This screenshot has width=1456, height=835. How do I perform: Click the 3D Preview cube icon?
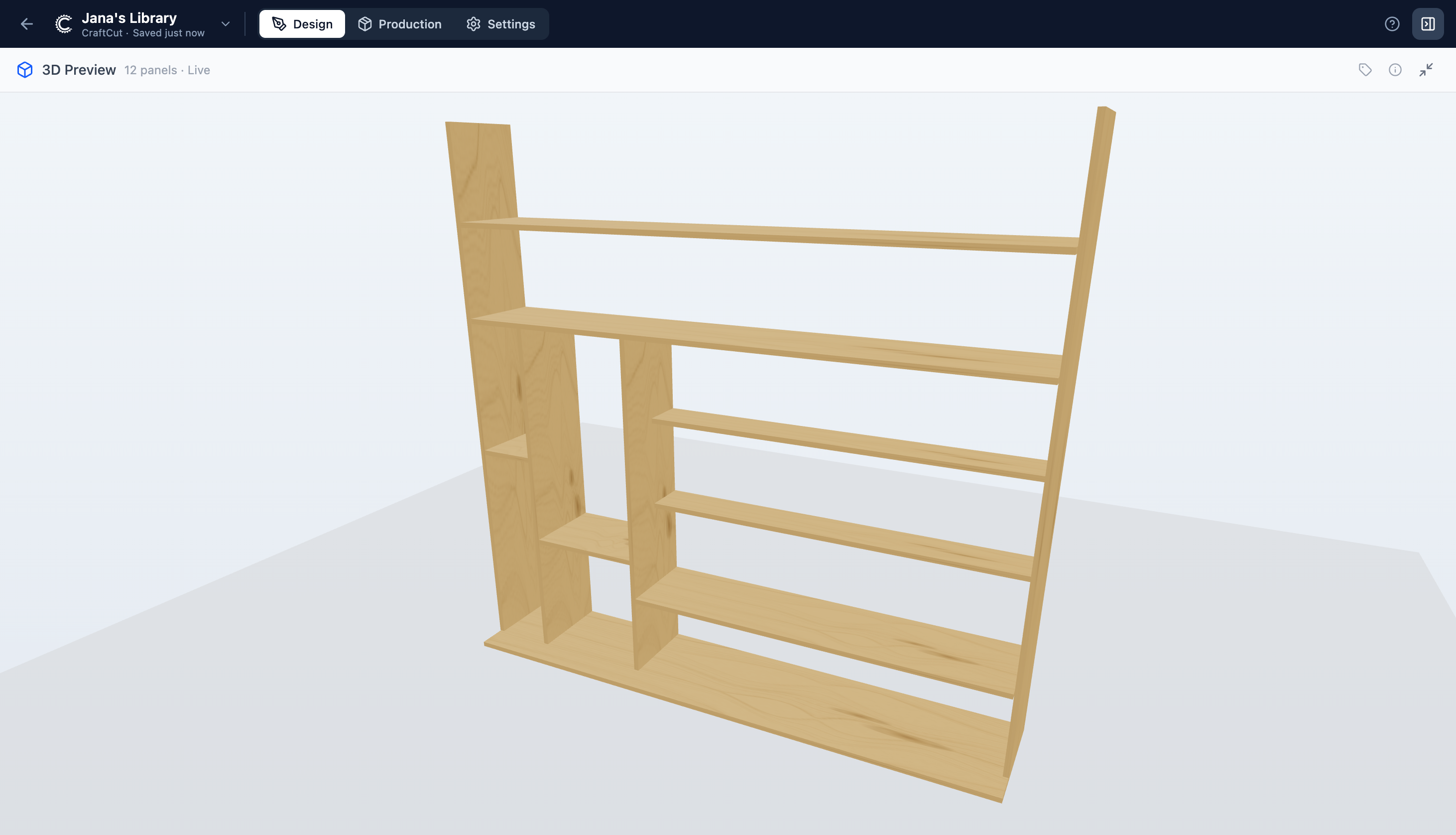(x=25, y=69)
